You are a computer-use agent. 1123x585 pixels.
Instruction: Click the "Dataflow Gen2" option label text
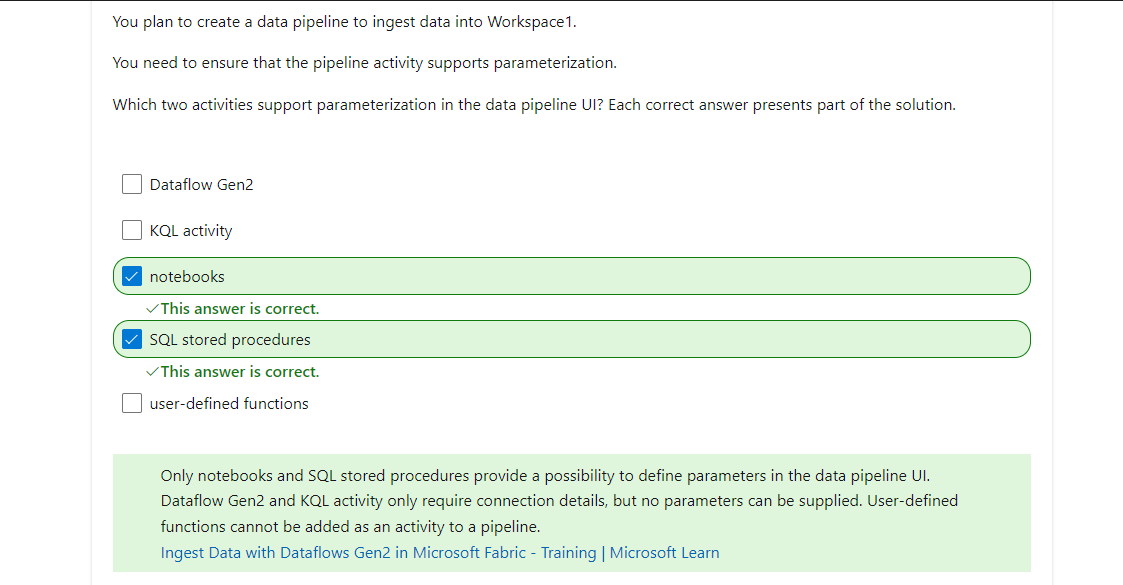tap(201, 185)
